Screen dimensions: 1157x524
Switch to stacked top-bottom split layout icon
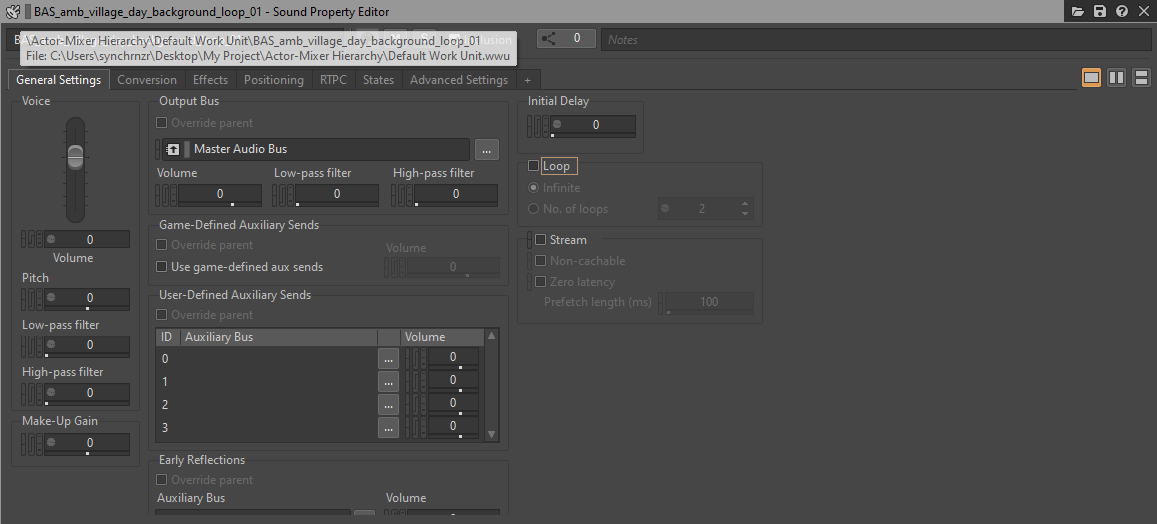pos(1141,77)
